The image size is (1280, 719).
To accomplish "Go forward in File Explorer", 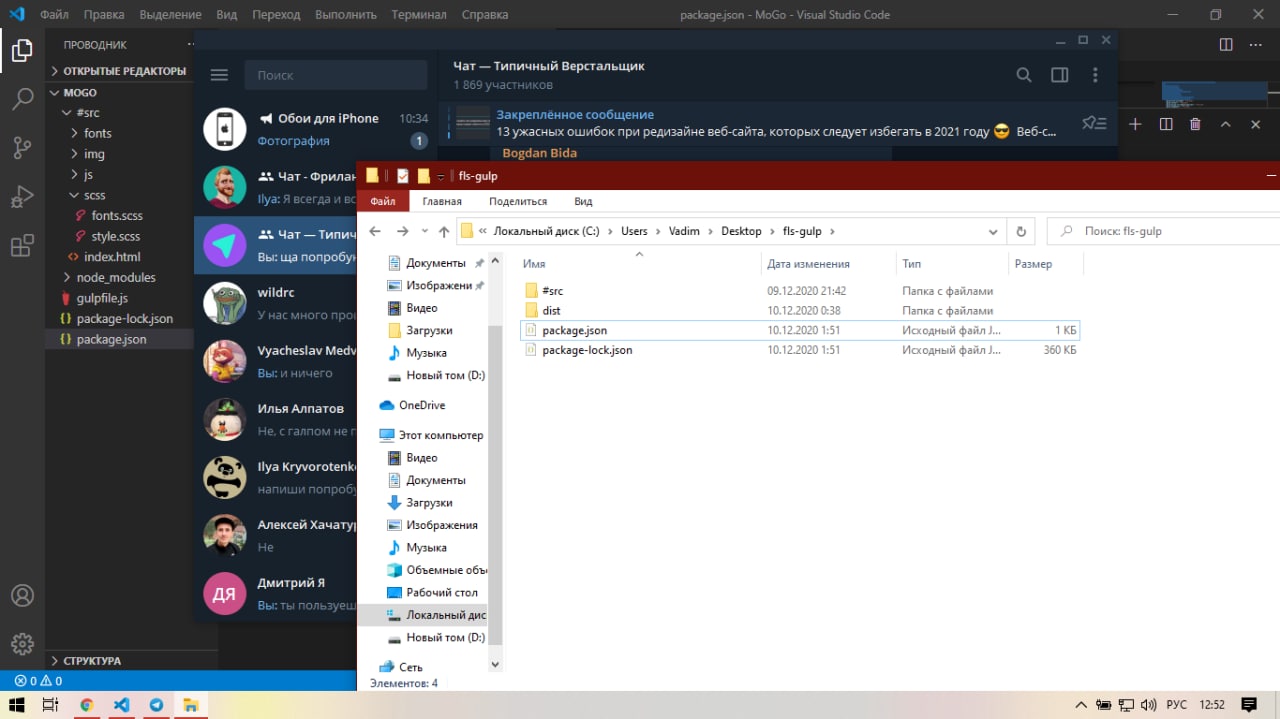I will point(402,231).
